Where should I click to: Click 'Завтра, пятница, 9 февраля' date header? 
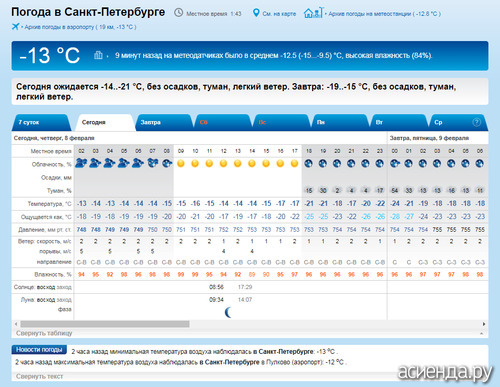[429, 138]
